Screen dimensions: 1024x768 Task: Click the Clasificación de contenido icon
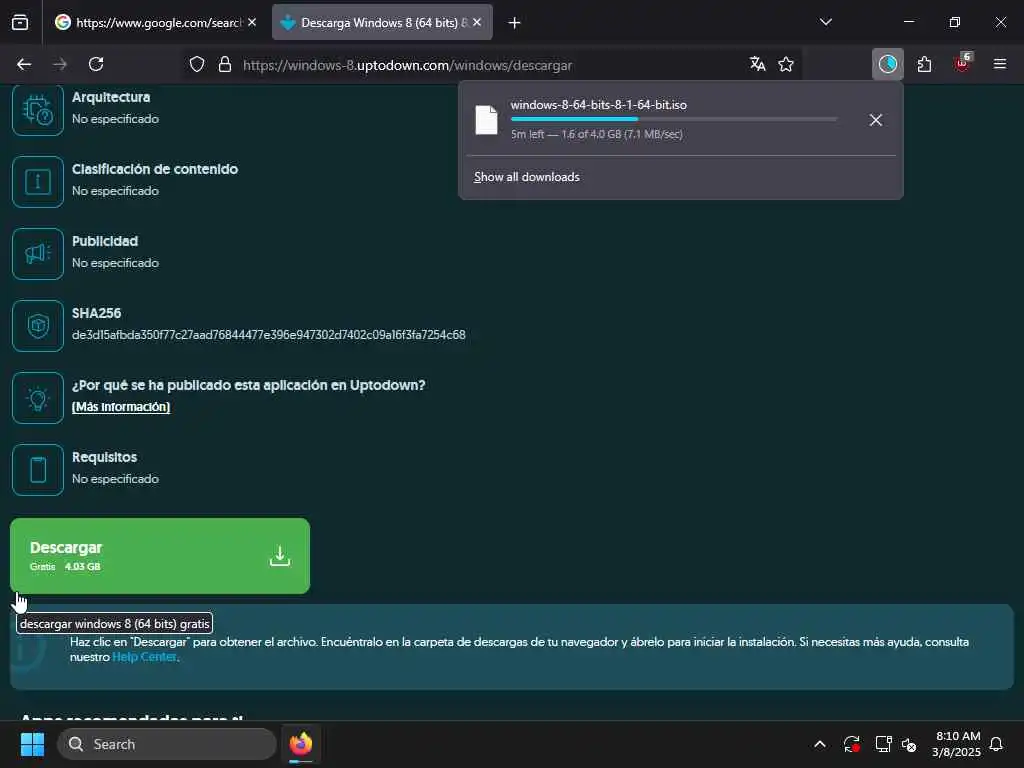[x=38, y=182]
